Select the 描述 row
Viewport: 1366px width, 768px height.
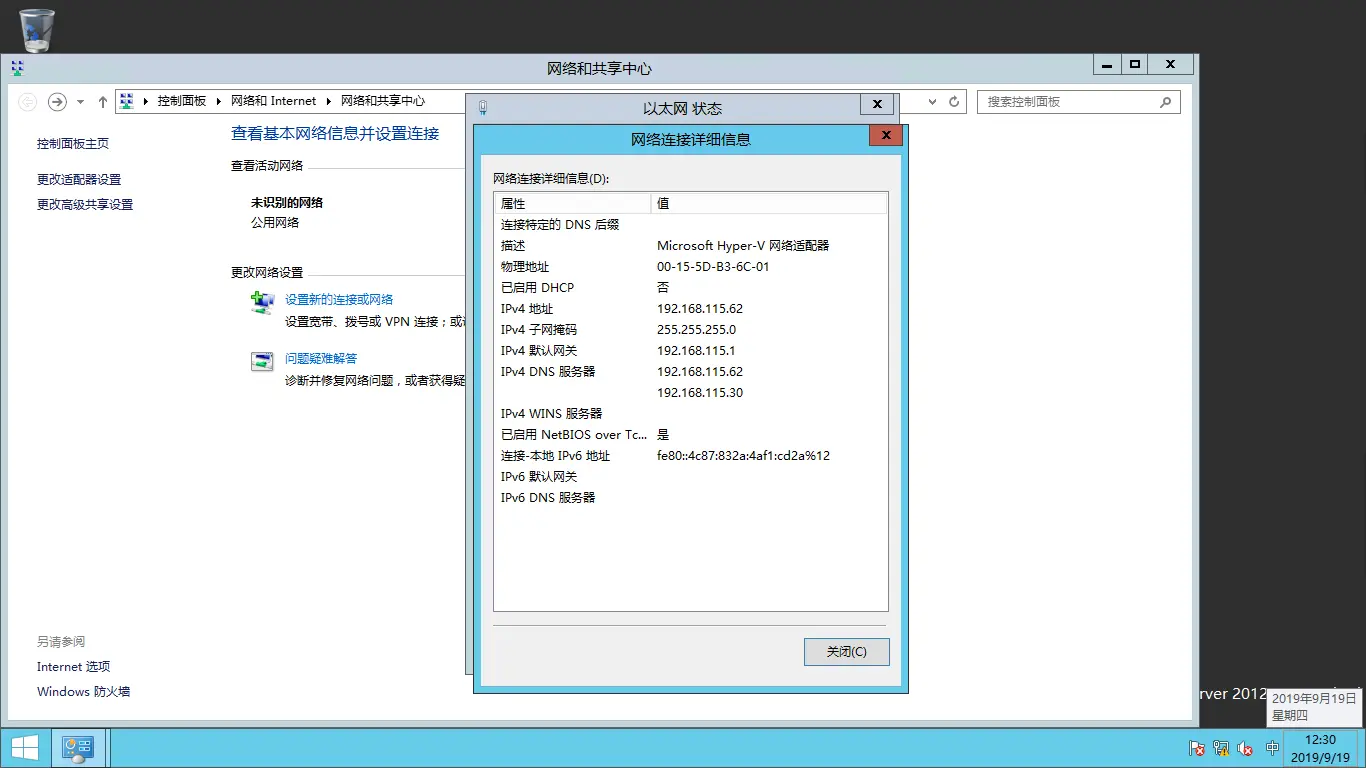click(691, 246)
